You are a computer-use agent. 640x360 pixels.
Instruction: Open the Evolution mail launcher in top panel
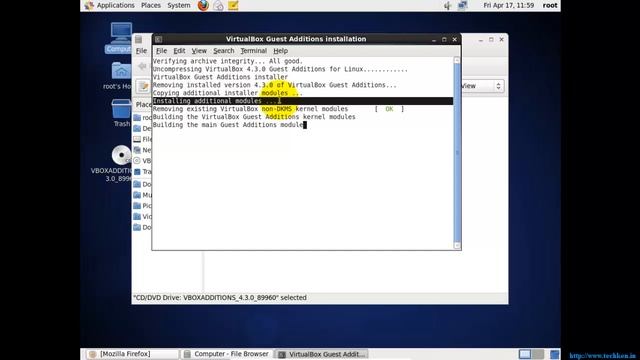[x=218, y=5]
